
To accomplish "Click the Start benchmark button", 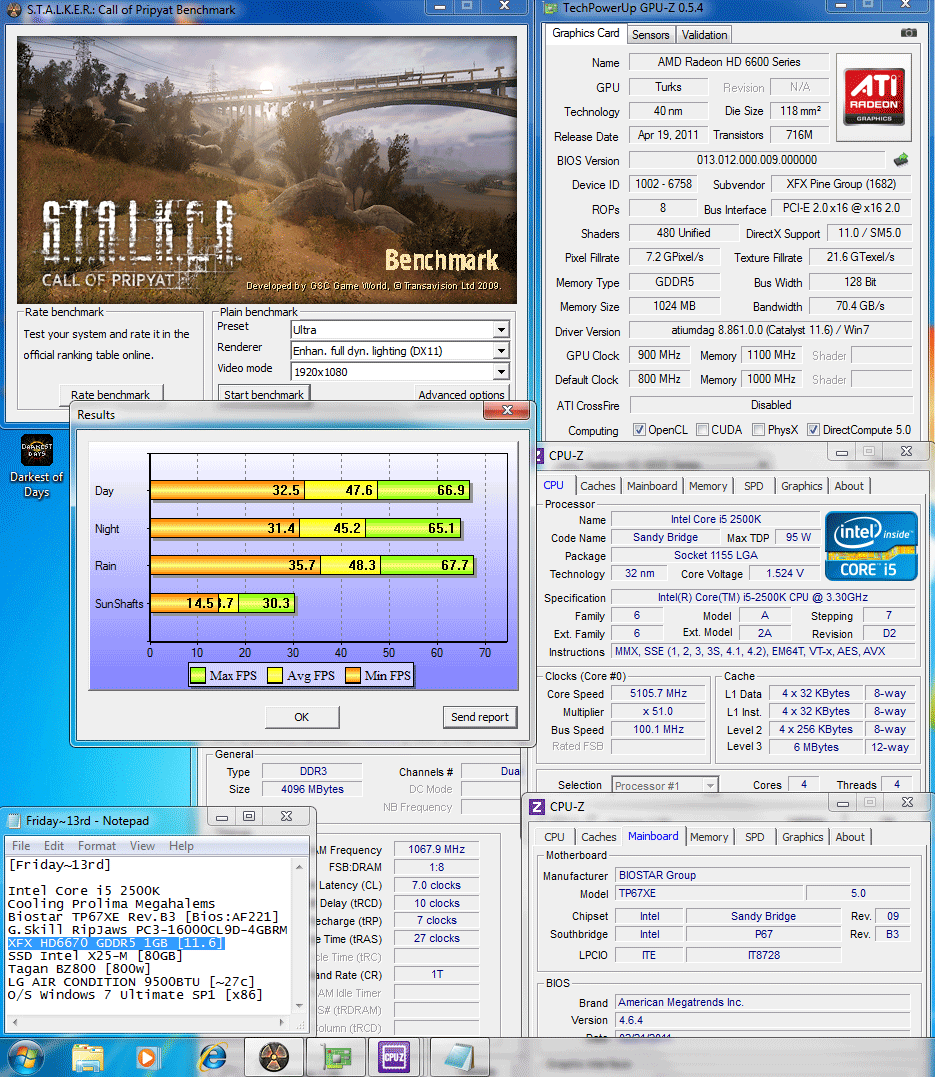I will point(264,394).
